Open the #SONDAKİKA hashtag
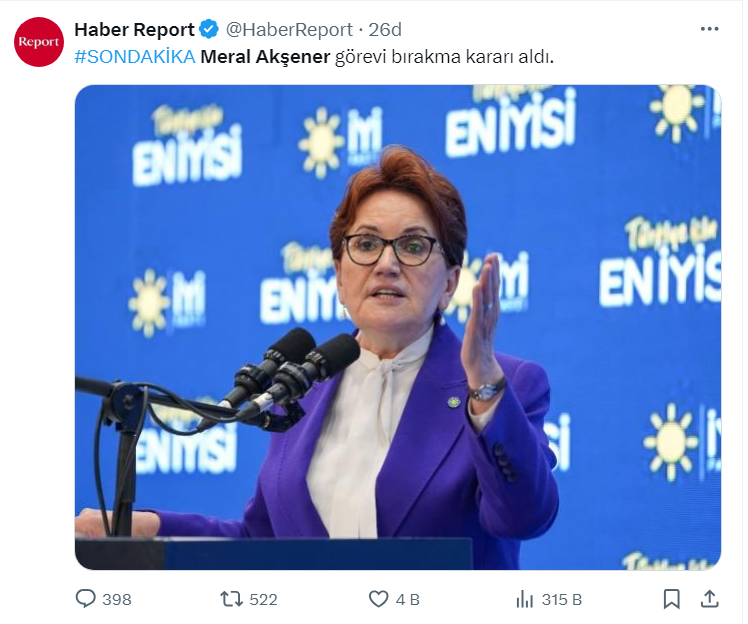Image resolution: width=748 pixels, height=624 pixels. [x=135, y=57]
